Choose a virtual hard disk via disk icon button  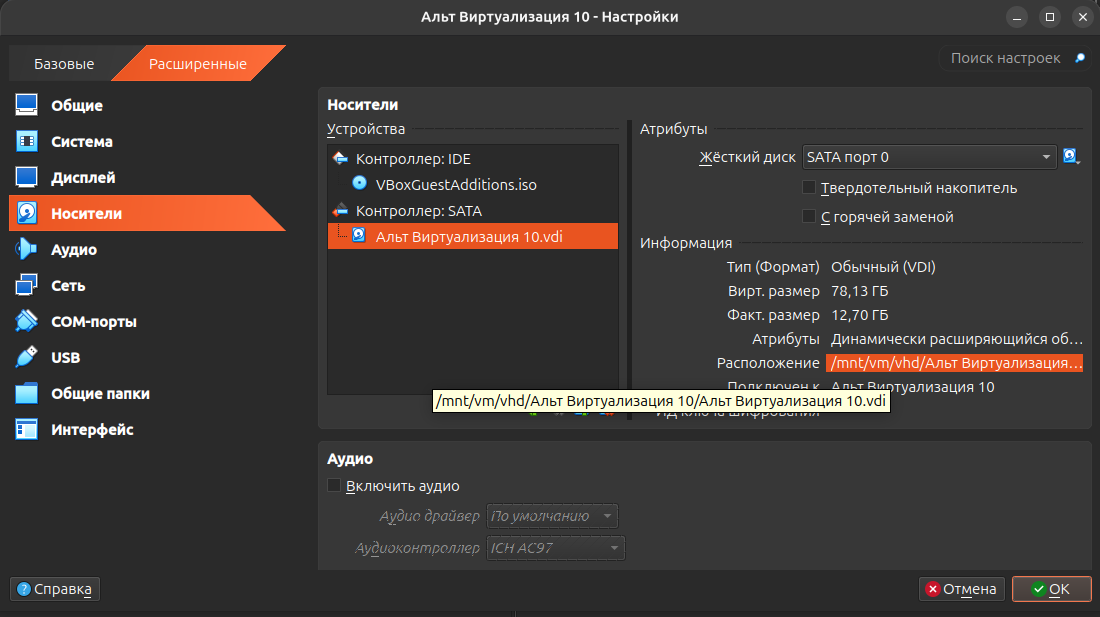(x=1071, y=156)
